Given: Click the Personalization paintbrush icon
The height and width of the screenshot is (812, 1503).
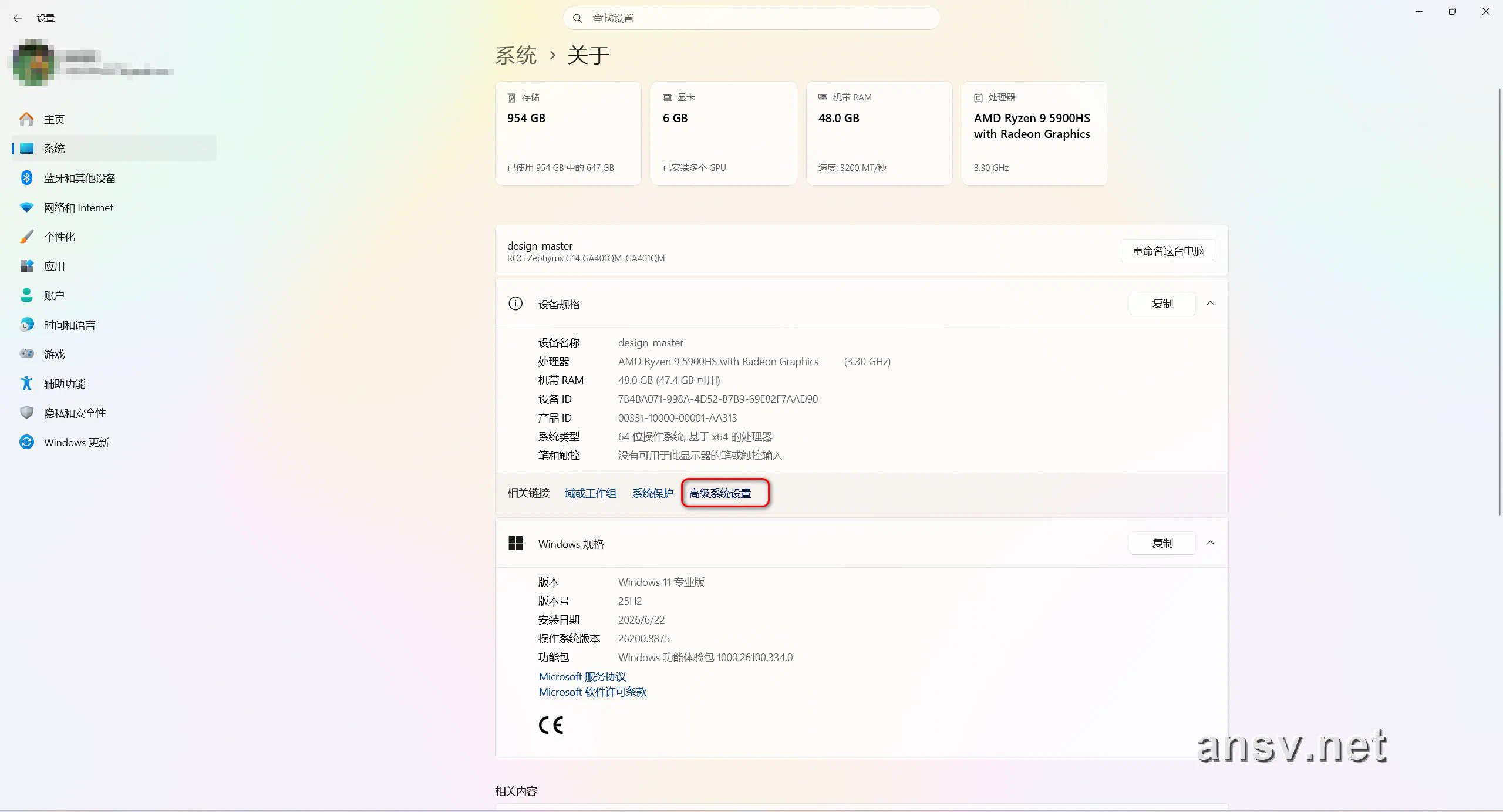Looking at the screenshot, I should [26, 237].
